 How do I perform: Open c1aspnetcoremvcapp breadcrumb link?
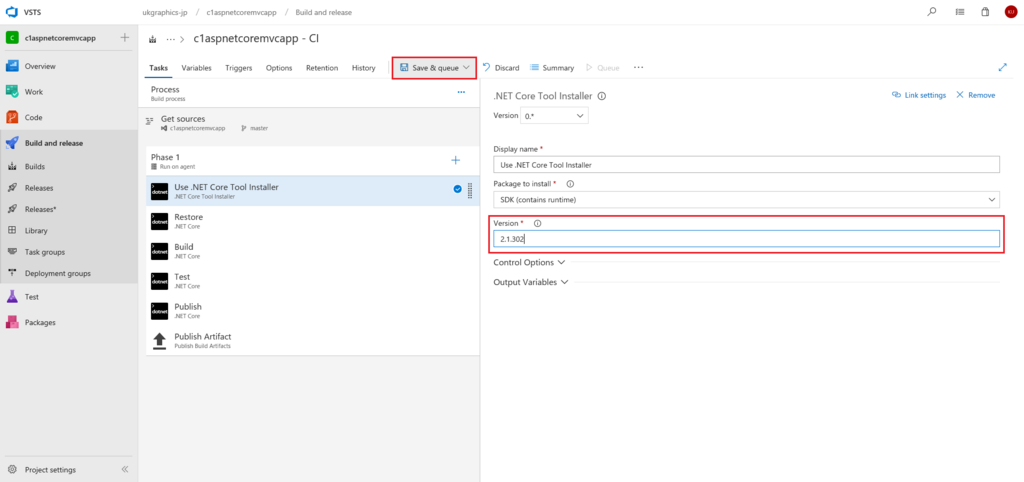click(x=241, y=12)
